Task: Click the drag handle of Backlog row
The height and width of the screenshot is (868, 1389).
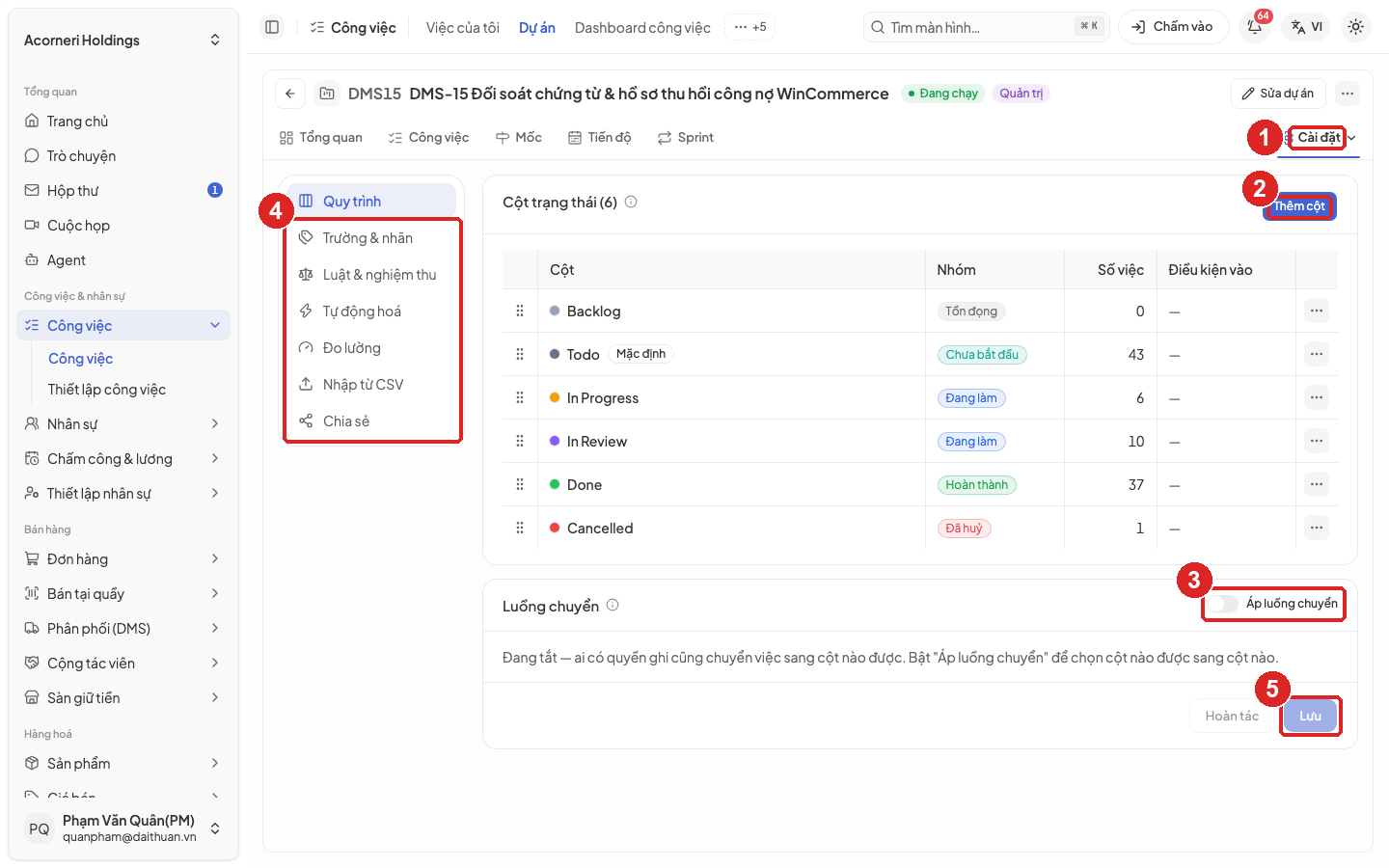Action: 520,311
